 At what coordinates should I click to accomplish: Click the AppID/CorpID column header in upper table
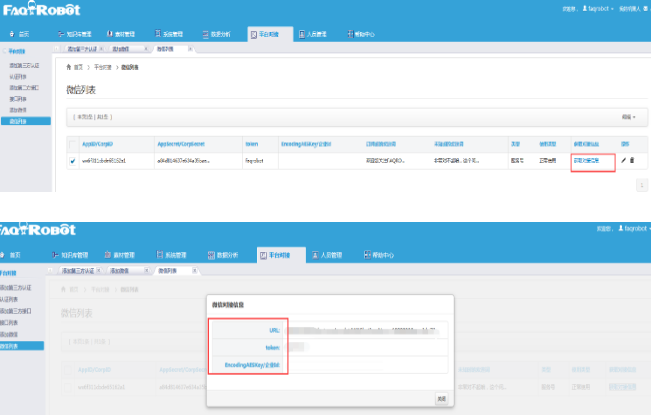point(98,144)
